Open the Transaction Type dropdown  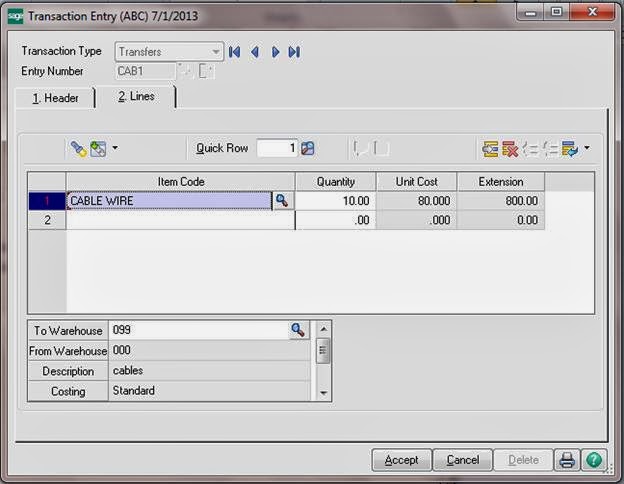[215, 52]
